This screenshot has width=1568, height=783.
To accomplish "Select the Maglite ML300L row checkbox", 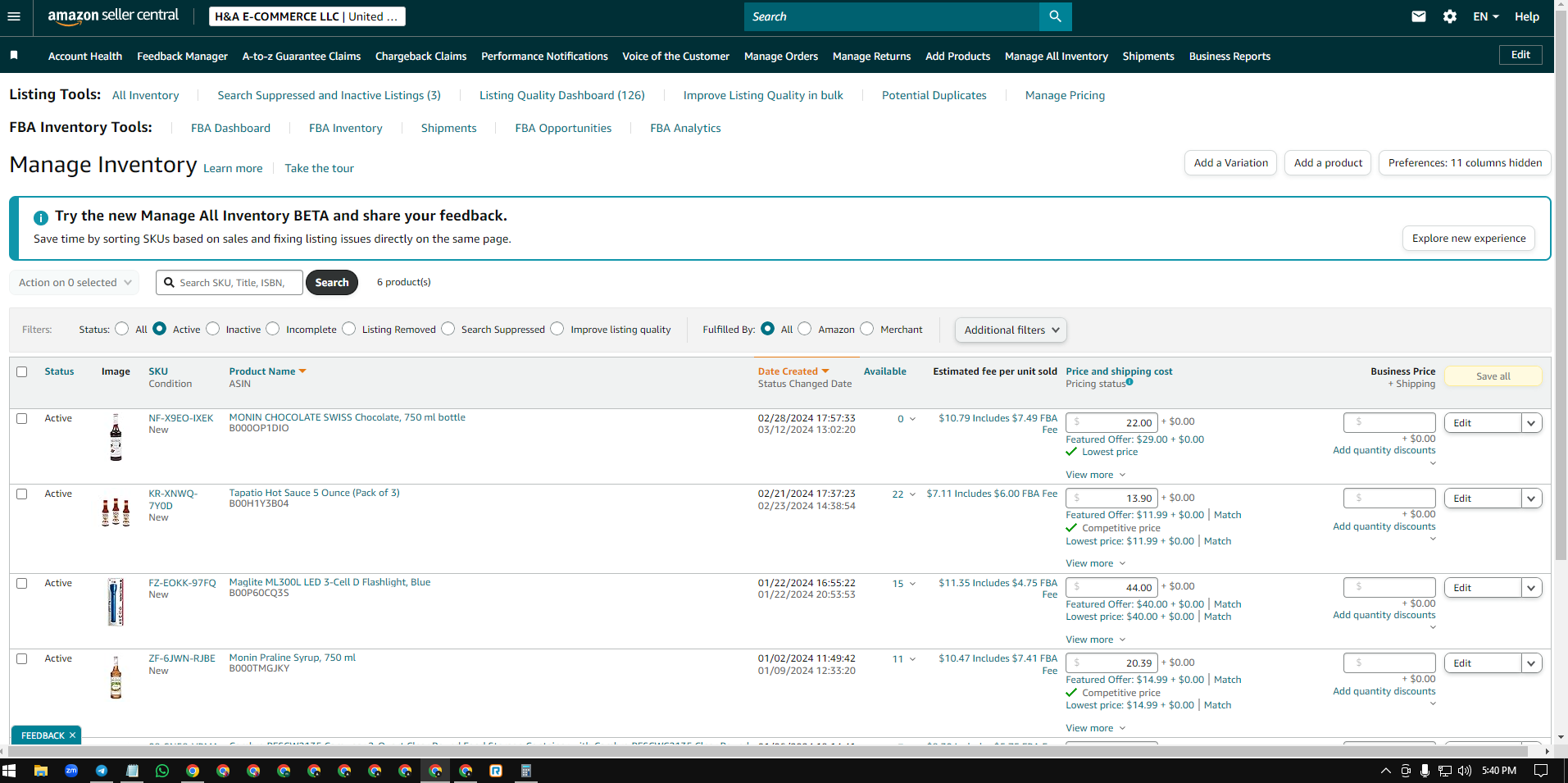I will coord(22,584).
